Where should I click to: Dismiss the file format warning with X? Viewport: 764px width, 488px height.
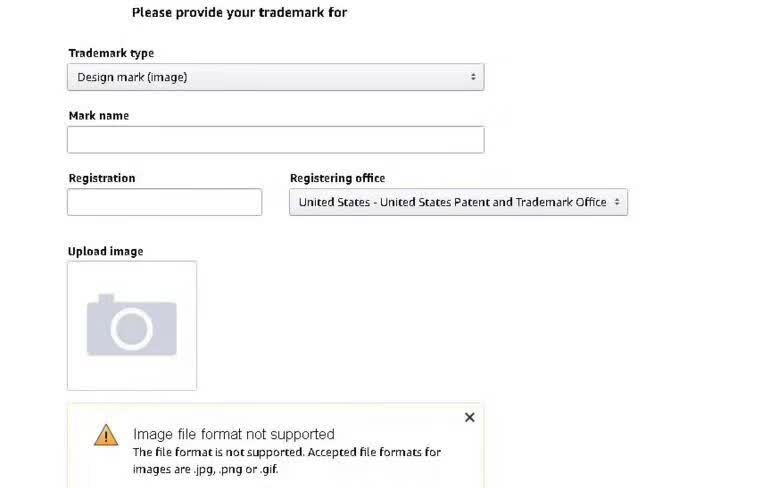(x=470, y=417)
